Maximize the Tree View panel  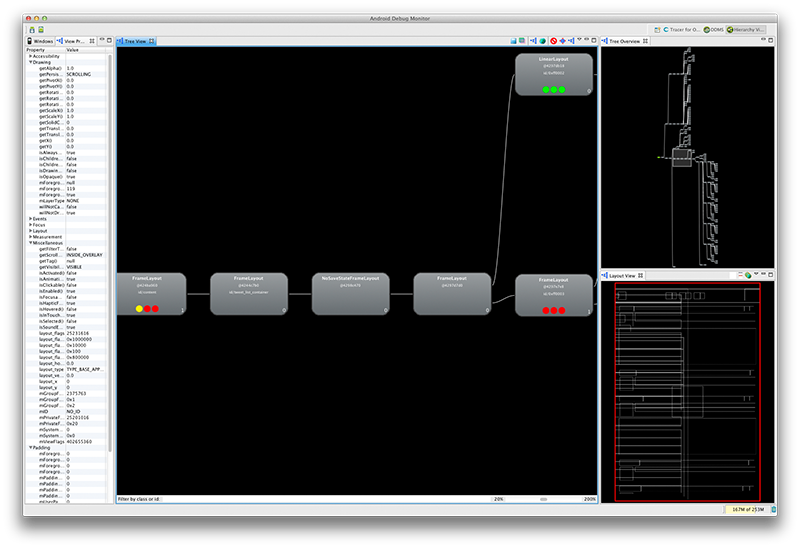(594, 40)
